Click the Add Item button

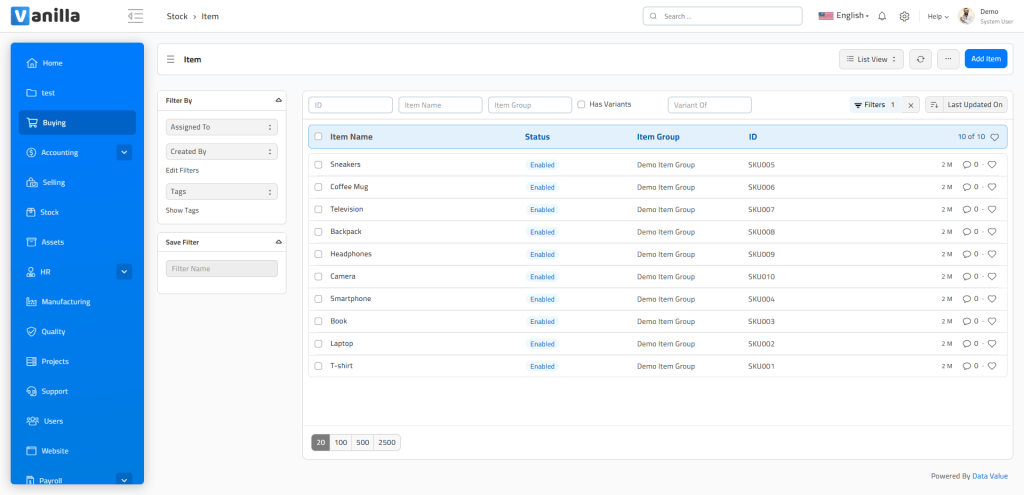[x=985, y=59]
